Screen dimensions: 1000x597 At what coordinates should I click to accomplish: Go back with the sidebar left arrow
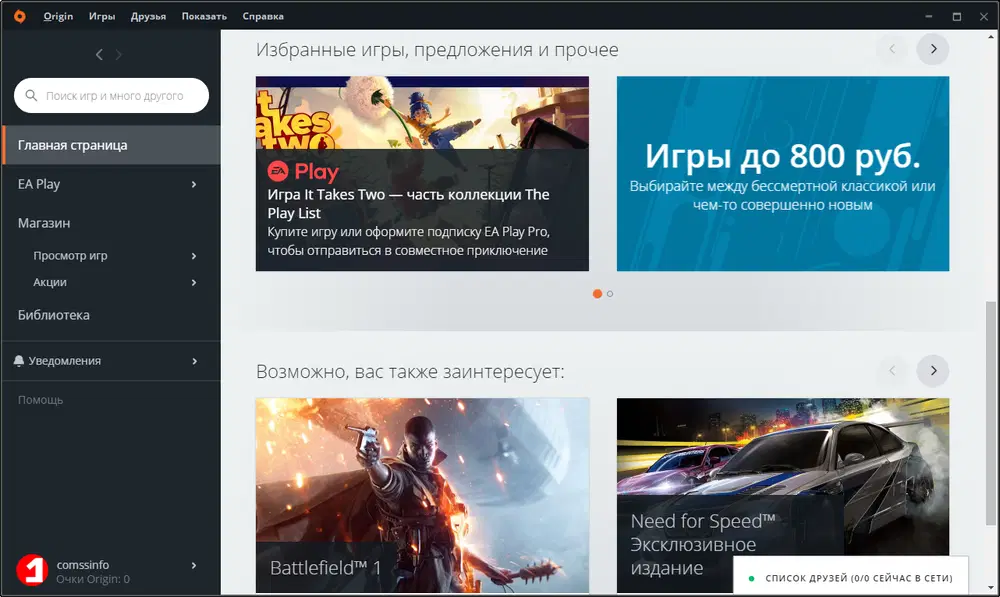tap(99, 55)
